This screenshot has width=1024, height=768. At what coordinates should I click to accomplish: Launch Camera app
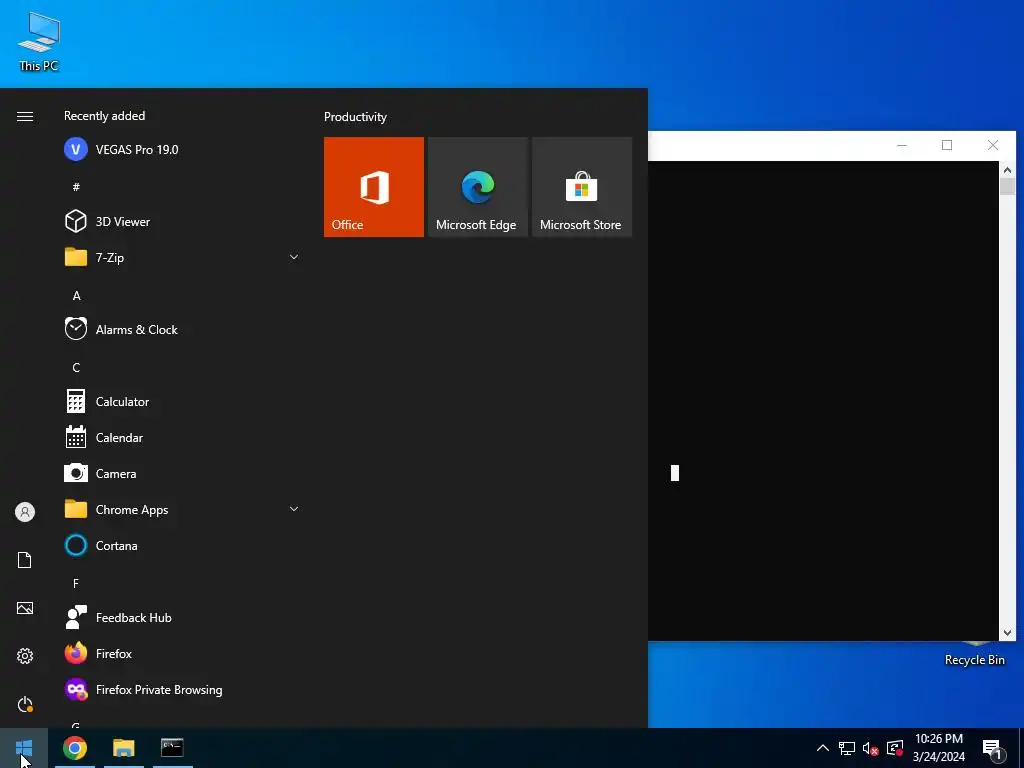point(181,473)
